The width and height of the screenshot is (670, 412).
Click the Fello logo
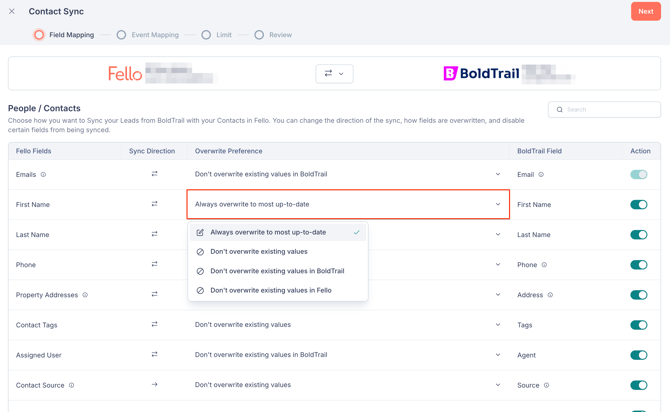tap(125, 74)
